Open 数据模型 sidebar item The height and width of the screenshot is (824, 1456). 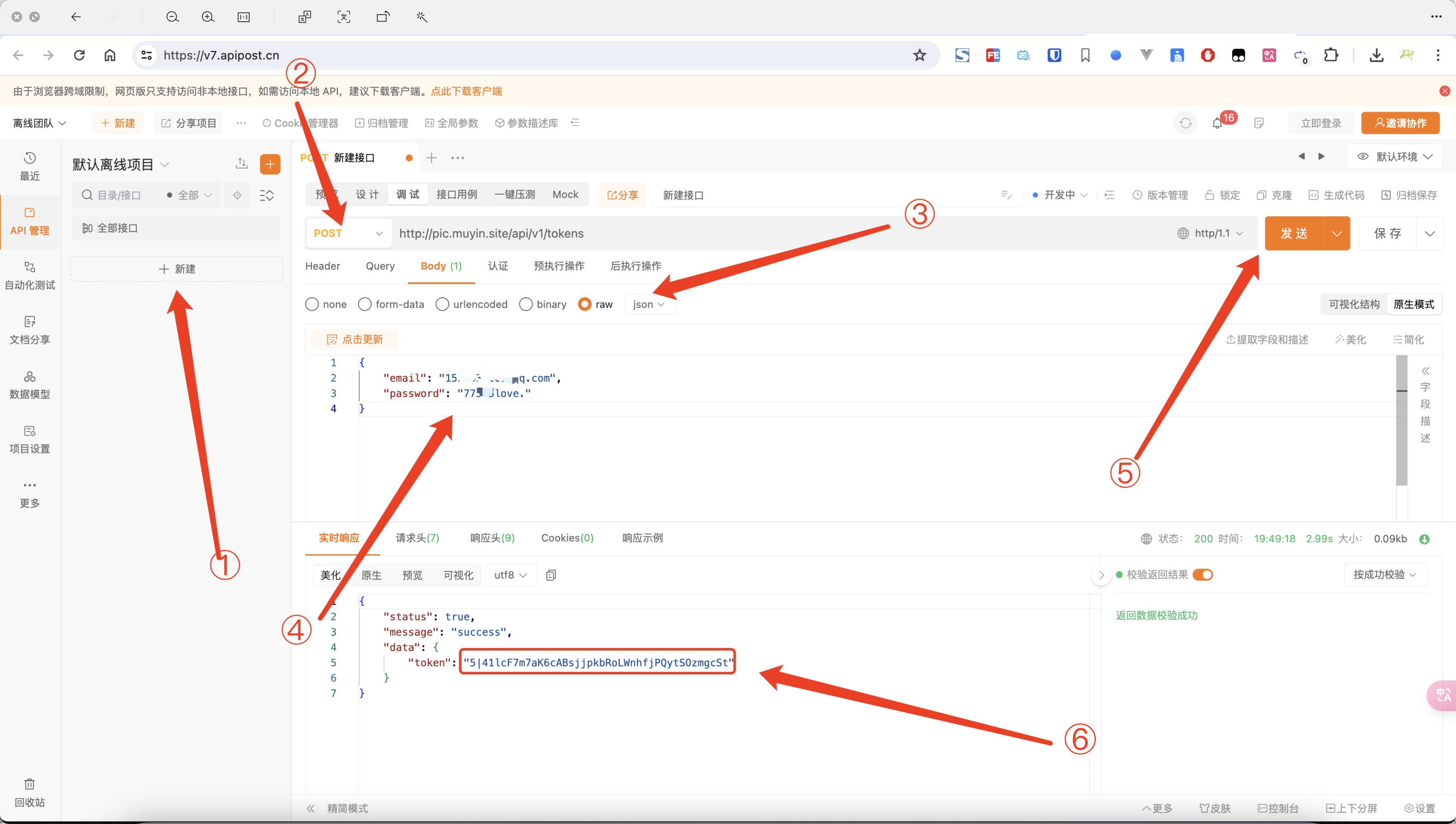click(29, 385)
